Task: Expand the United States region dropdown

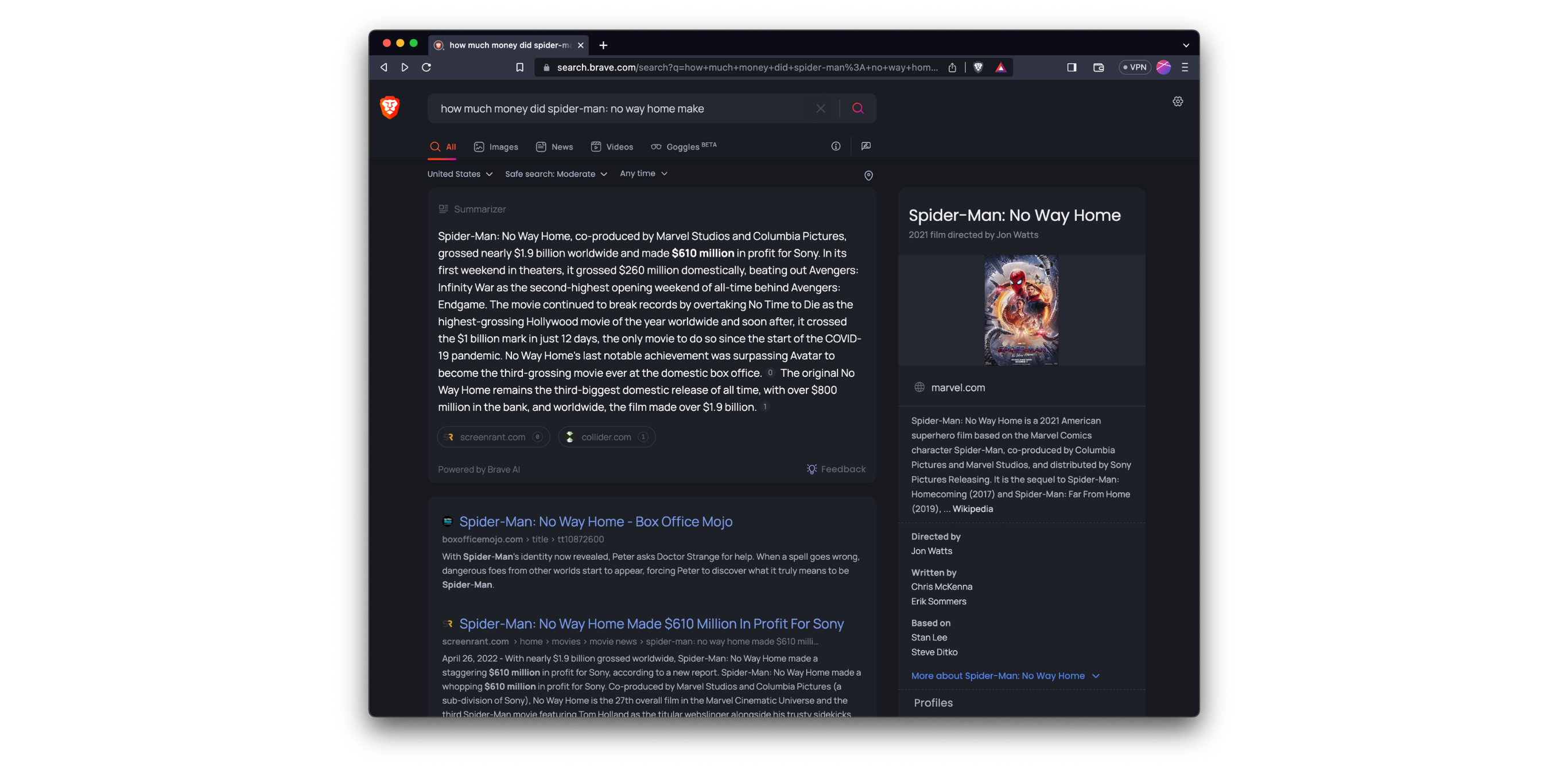Action: (x=460, y=173)
